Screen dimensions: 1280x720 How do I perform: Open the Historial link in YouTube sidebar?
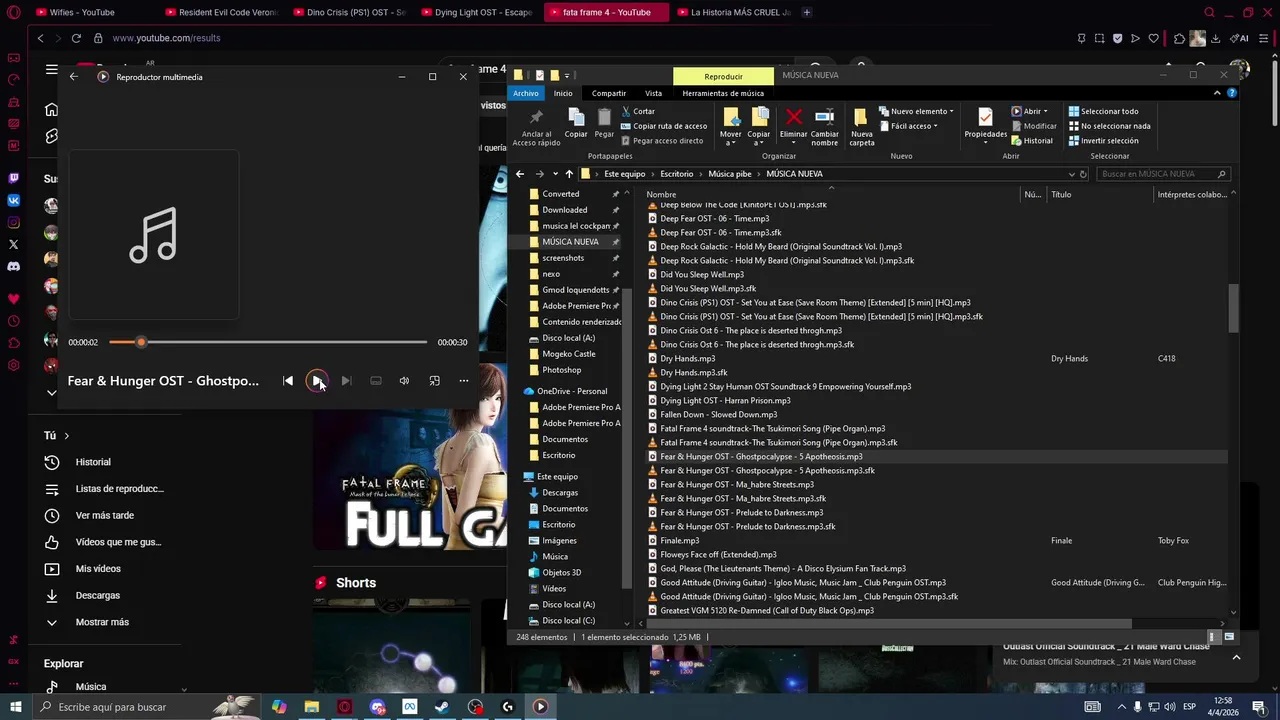coord(93,462)
